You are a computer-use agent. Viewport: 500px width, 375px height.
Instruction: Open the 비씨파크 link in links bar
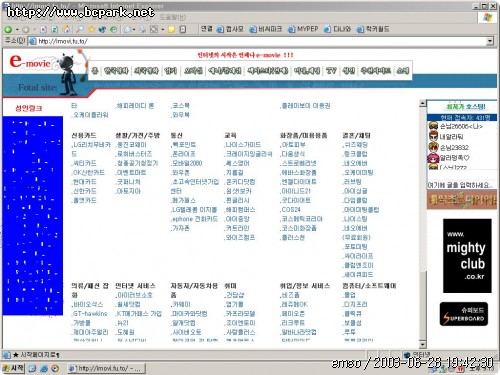pyautogui.click(x=266, y=29)
